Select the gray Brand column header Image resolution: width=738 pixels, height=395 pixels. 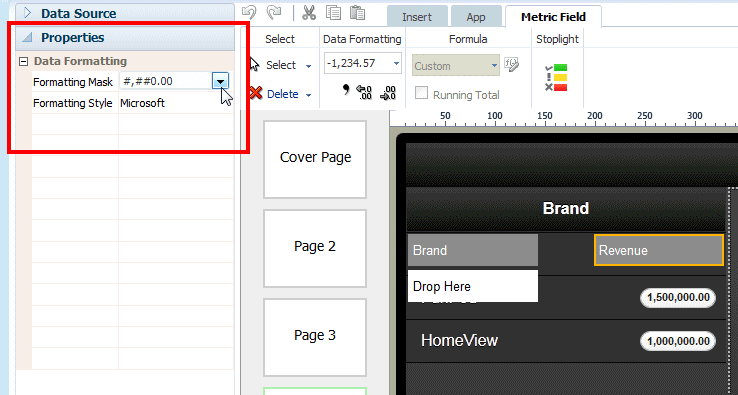[x=473, y=250]
